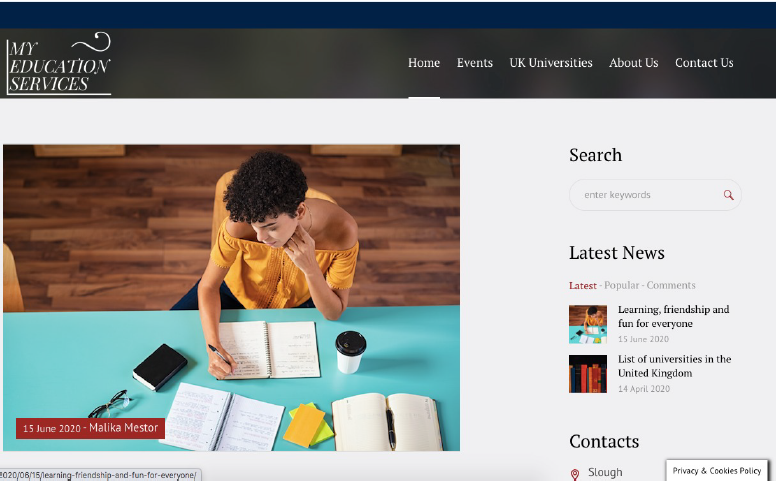Open the My Education Services logo
The height and width of the screenshot is (485, 780).
[59, 64]
